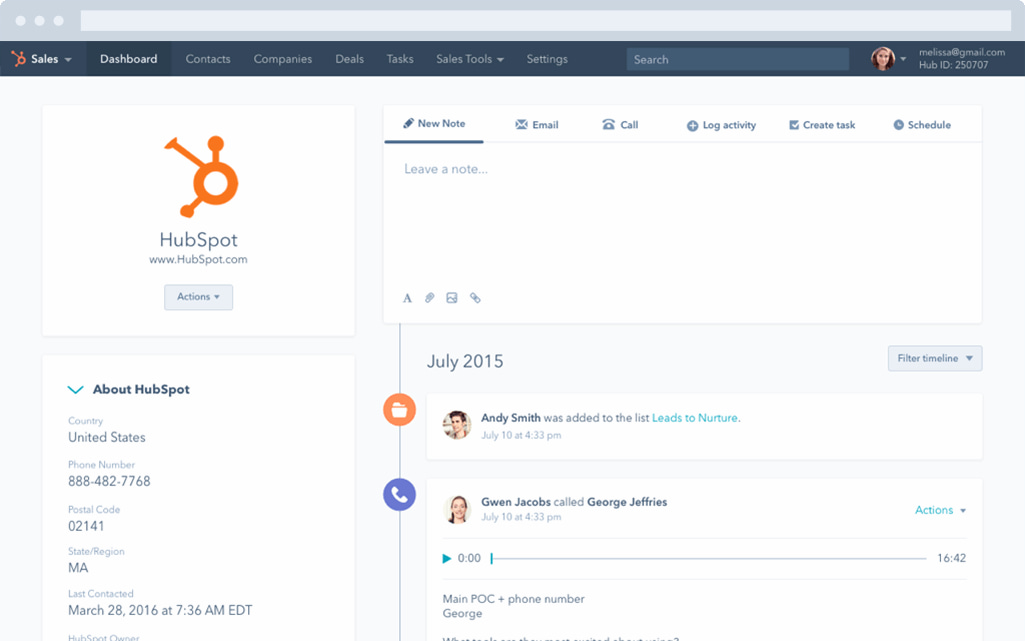The width and height of the screenshot is (1025, 641).
Task: Insert a link using the chain icon
Action: coord(476,298)
